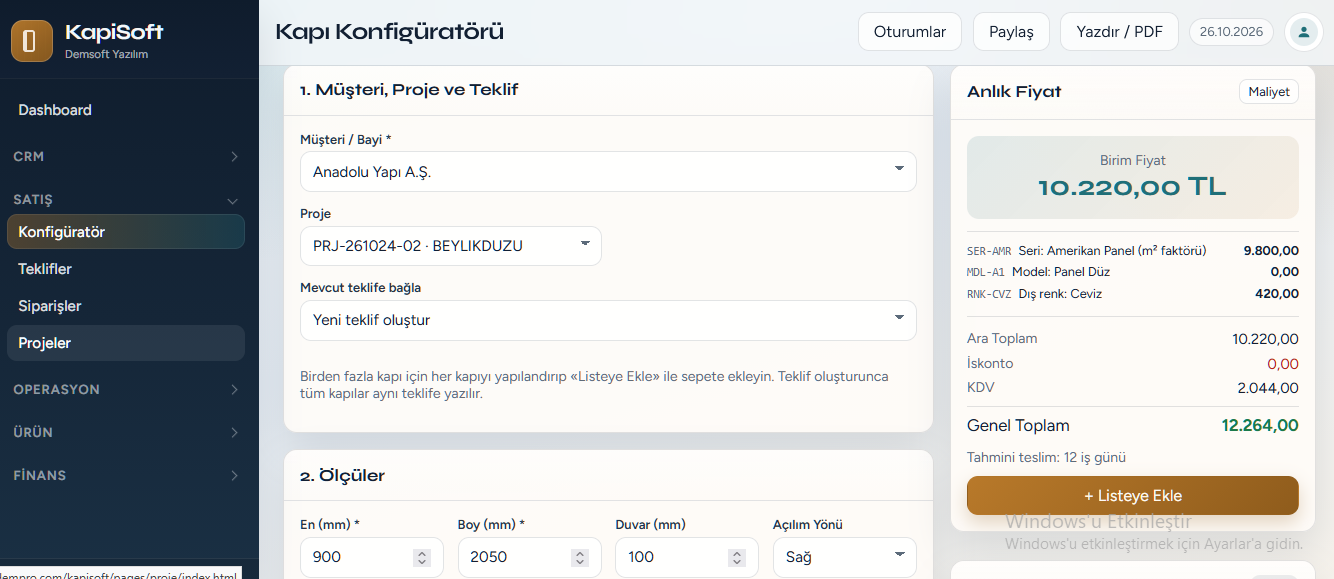1334x579 pixels.
Task: Open the Mevcut teklife bağla dropdown
Action: (x=608, y=320)
